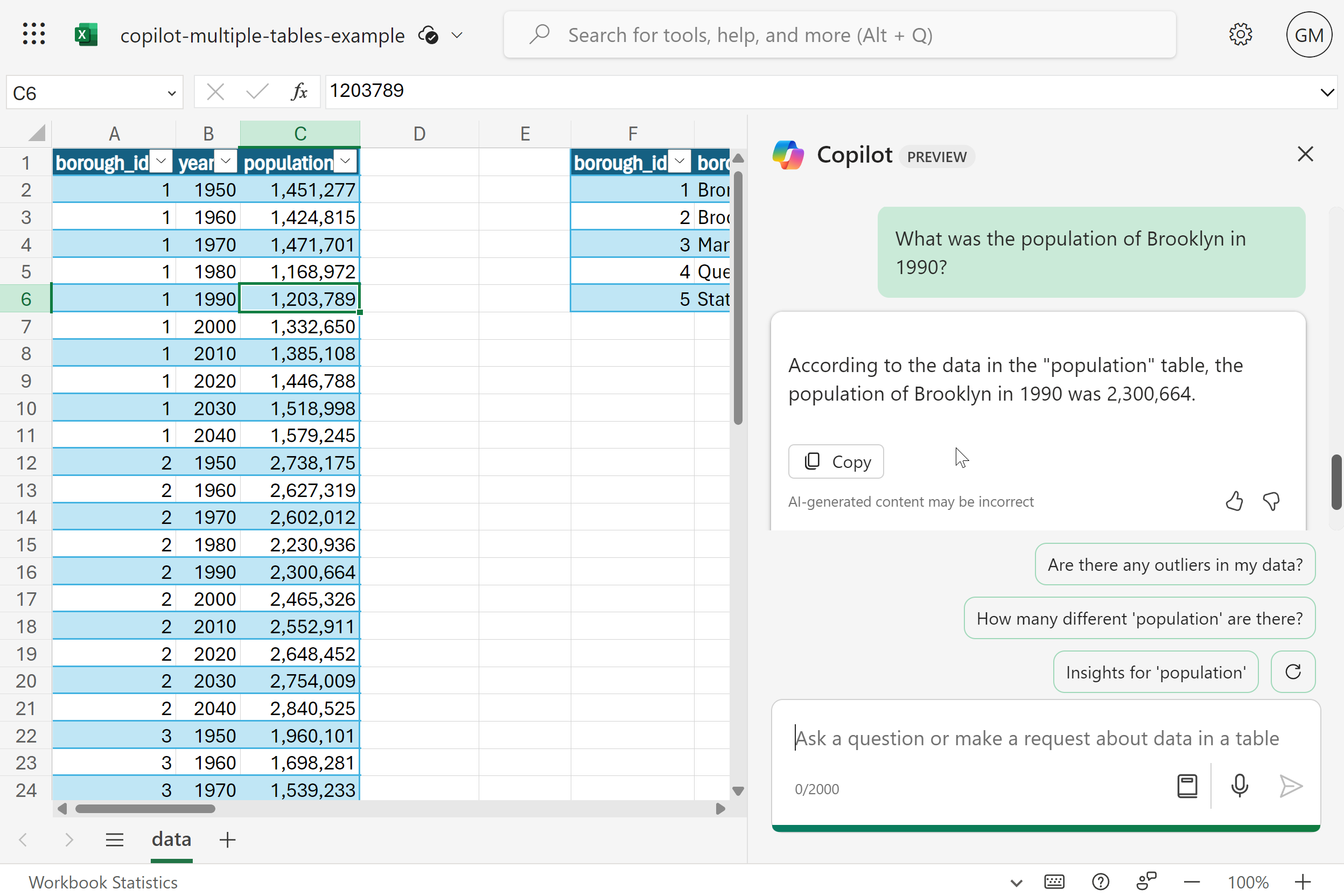The image size is (1344, 896).
Task: Click the insert function fx icon
Action: (x=299, y=92)
